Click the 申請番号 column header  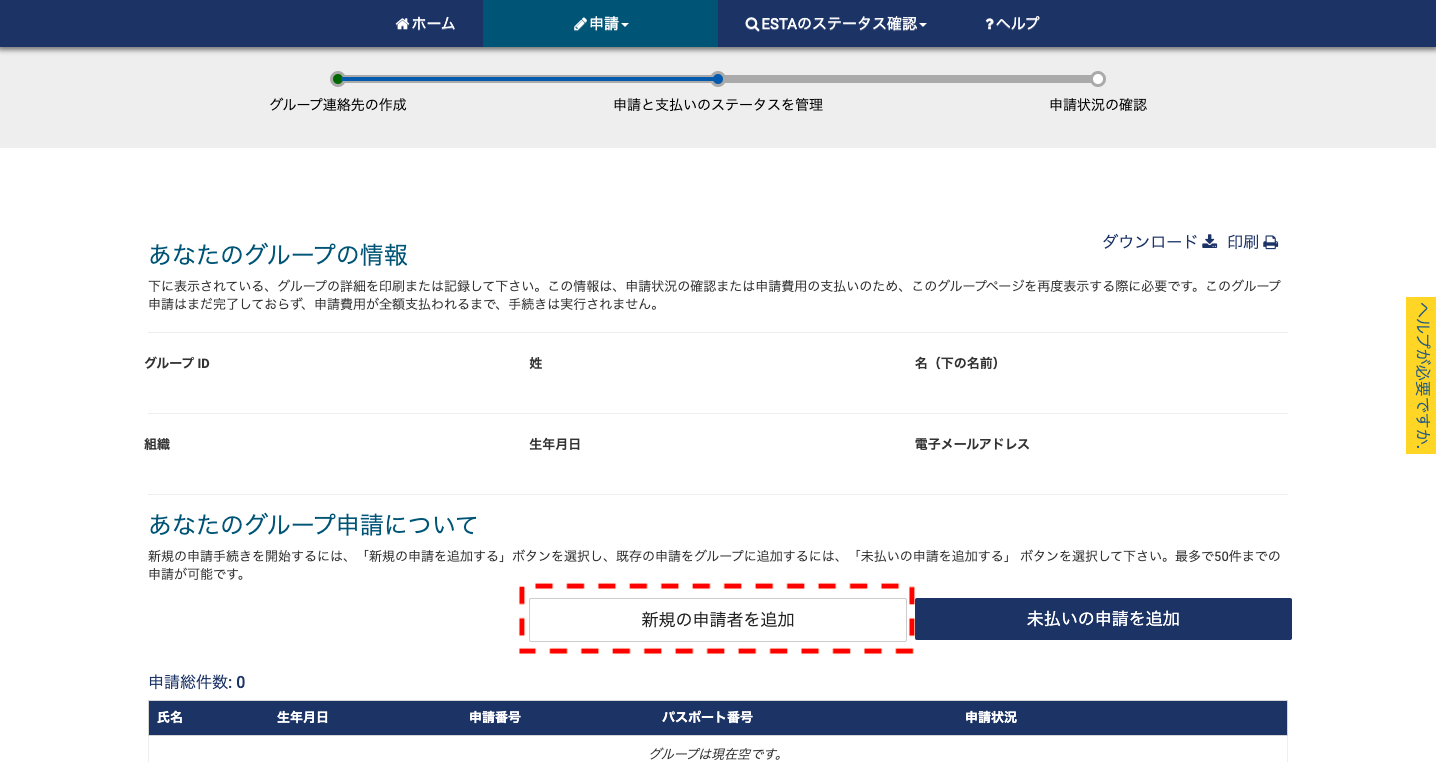pos(494,718)
